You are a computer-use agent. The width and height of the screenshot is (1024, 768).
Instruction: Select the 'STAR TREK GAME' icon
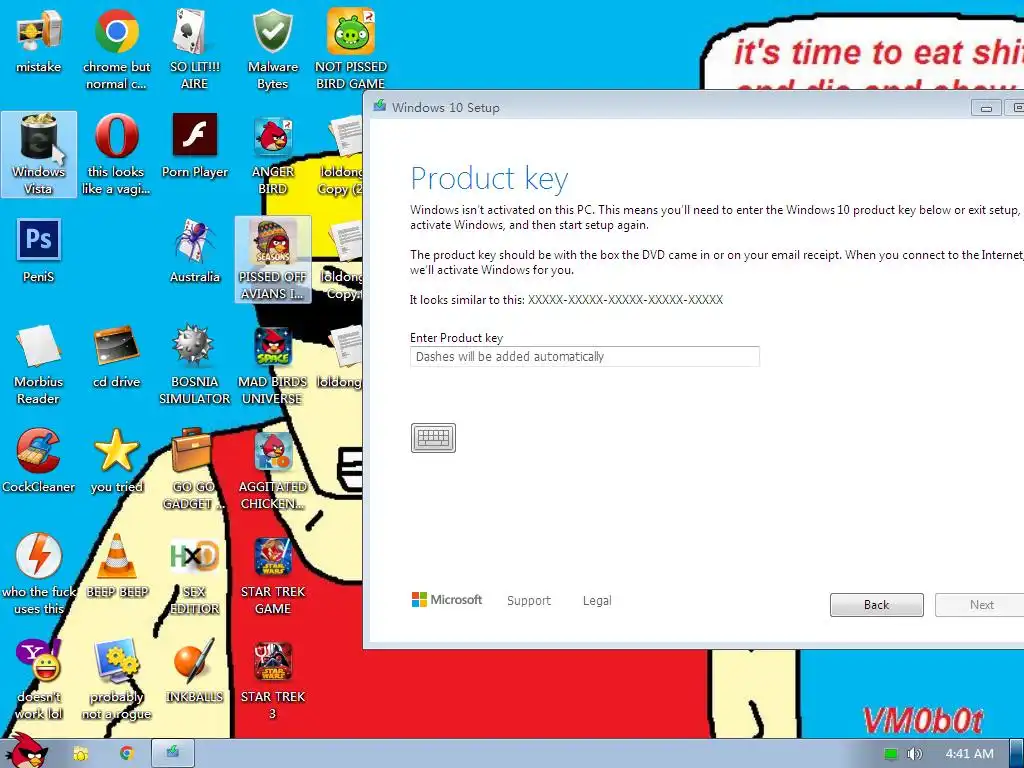272,575
